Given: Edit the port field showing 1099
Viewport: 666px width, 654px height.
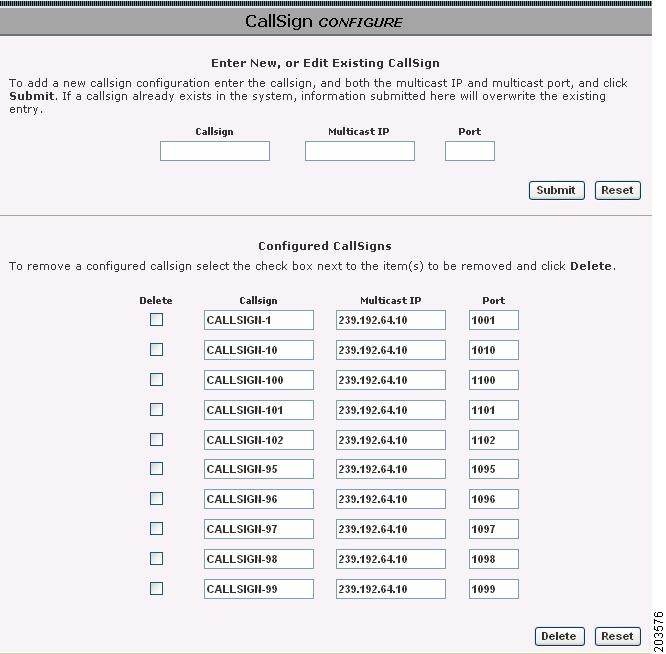Looking at the screenshot, I should (x=494, y=589).
